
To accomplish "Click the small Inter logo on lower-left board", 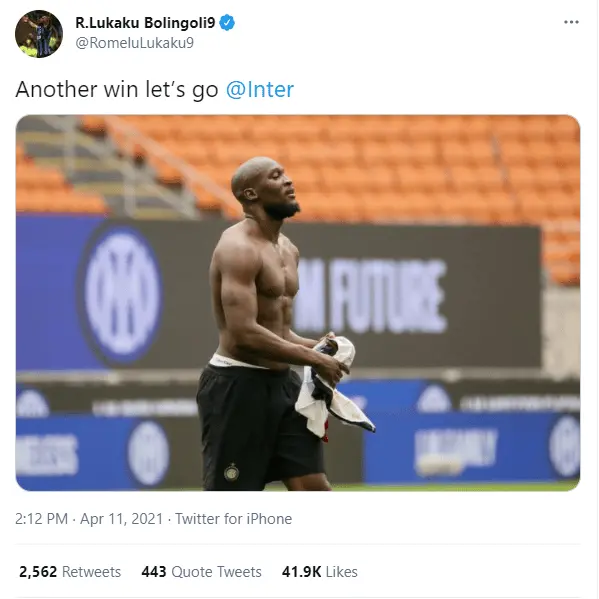I will click(148, 453).
